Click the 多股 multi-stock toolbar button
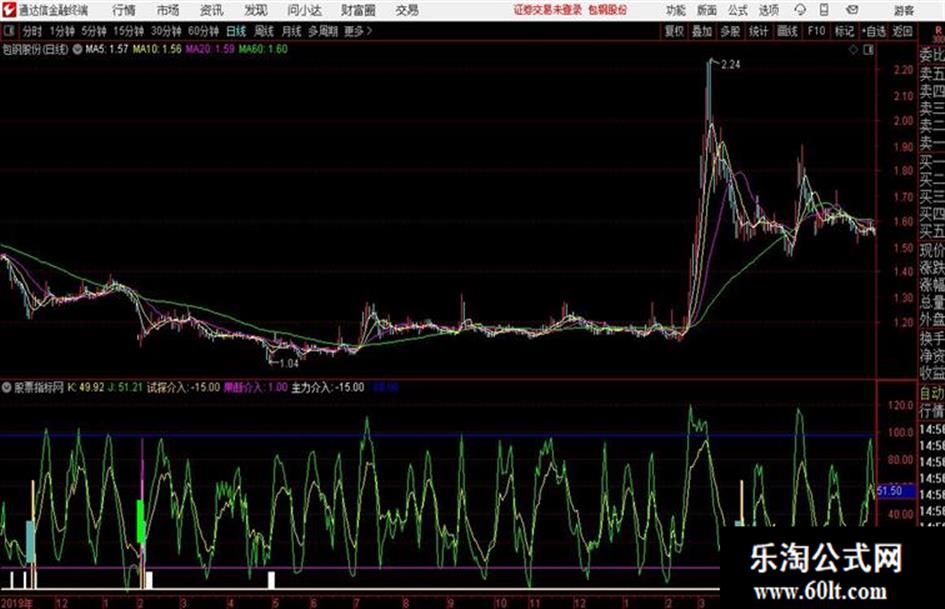 [730, 31]
